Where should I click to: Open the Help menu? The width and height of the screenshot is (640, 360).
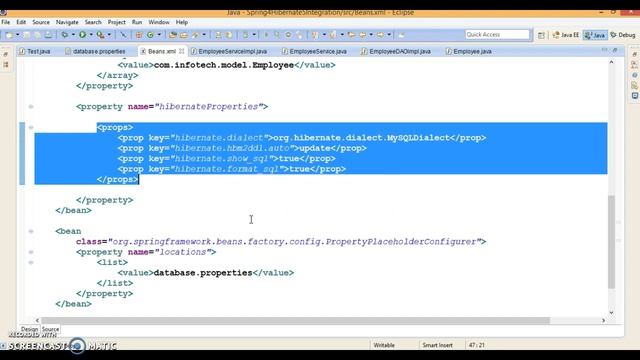pyautogui.click(x=182, y=22)
